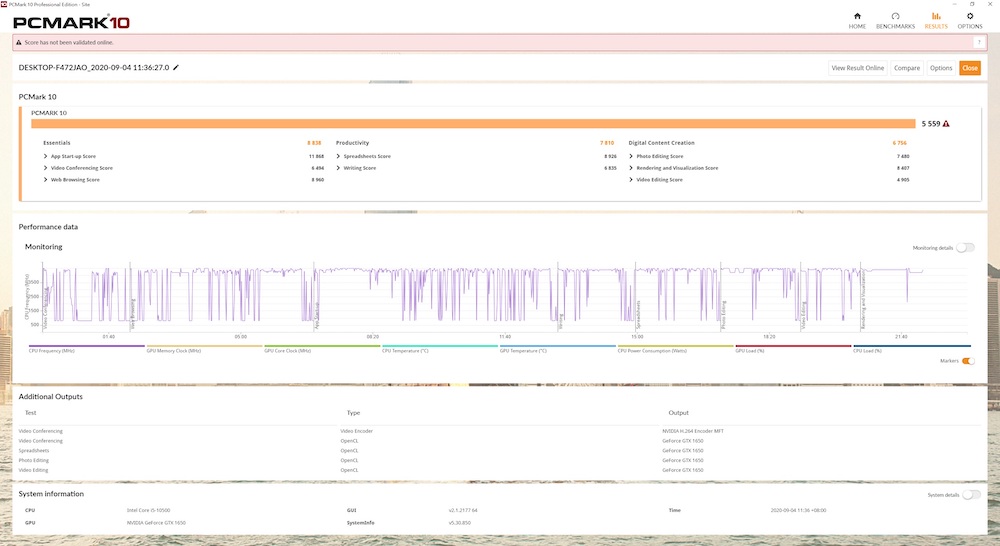Expand App Start-up Score details
This screenshot has height=546, width=1000.
[46, 156]
